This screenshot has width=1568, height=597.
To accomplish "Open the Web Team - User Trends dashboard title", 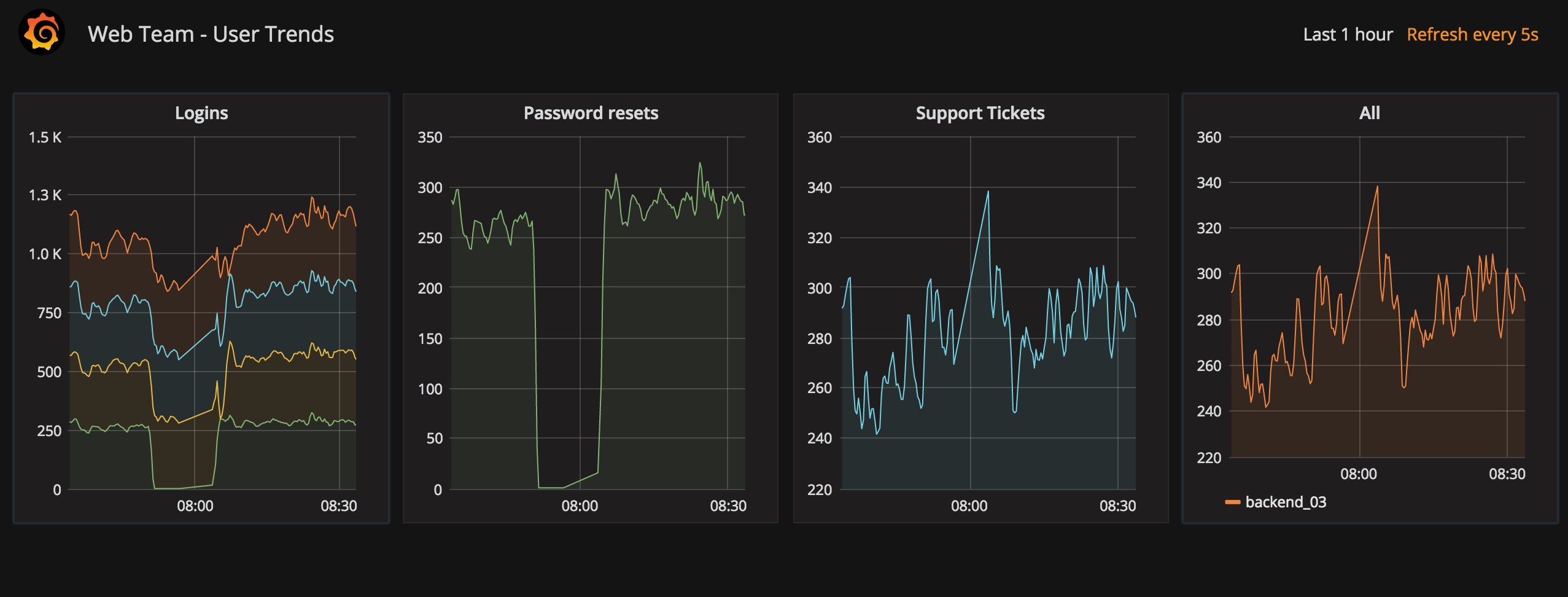I will coord(211,34).
